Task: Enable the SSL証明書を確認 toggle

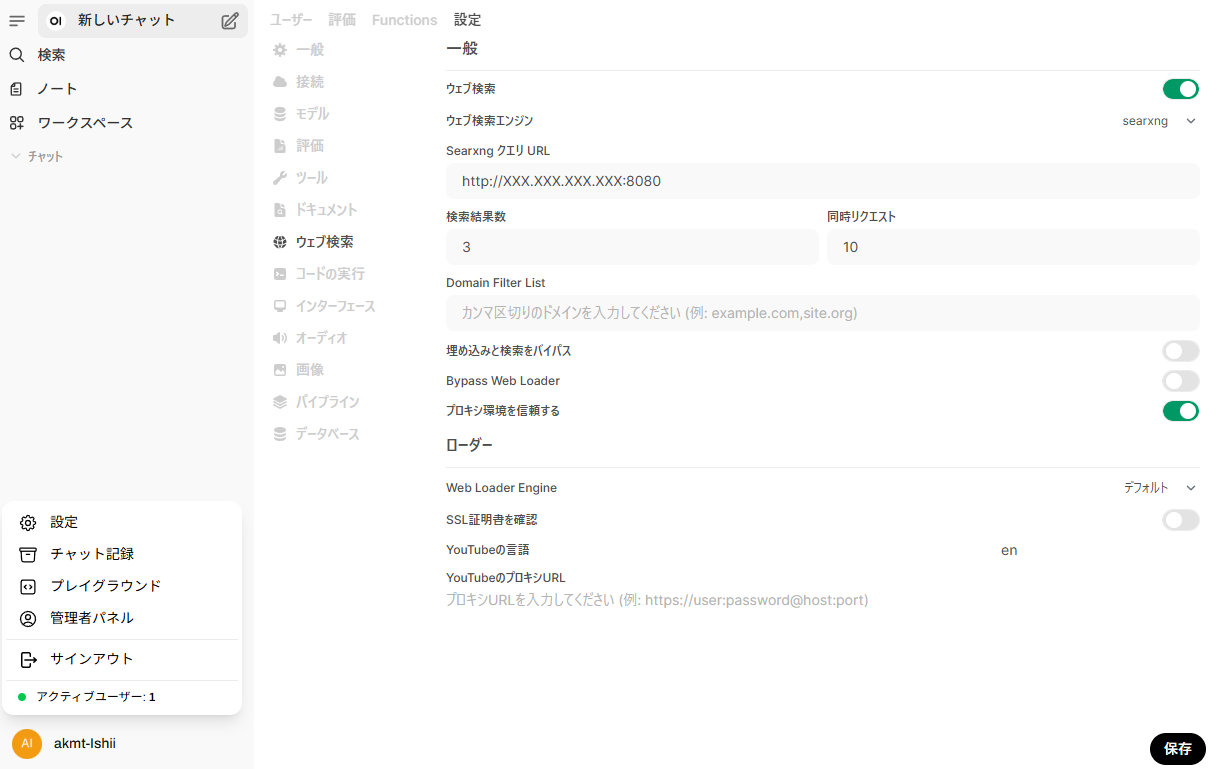Action: 1181,520
